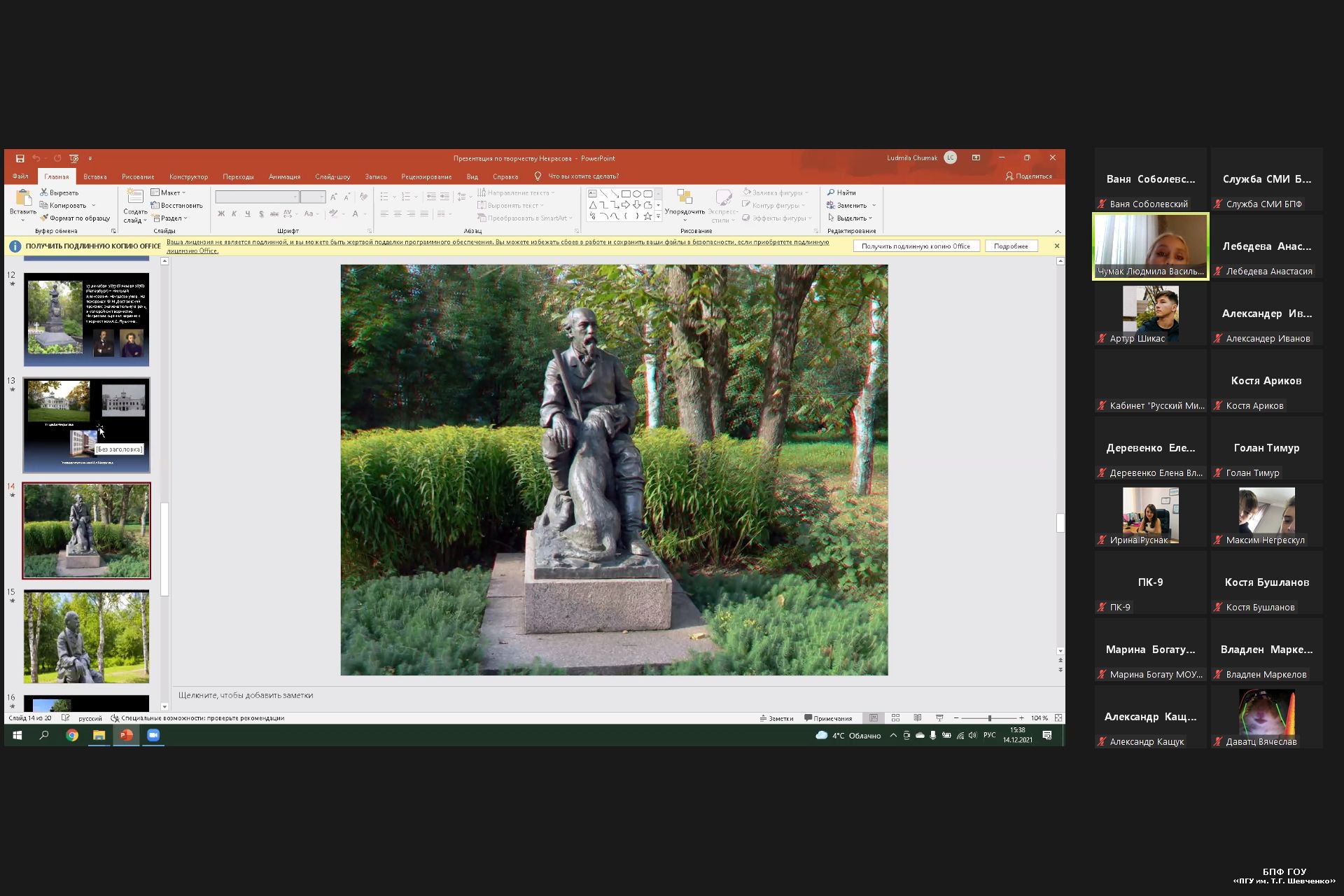Select the text box shape in shapes gallery
1344x896 pixels.
(593, 194)
